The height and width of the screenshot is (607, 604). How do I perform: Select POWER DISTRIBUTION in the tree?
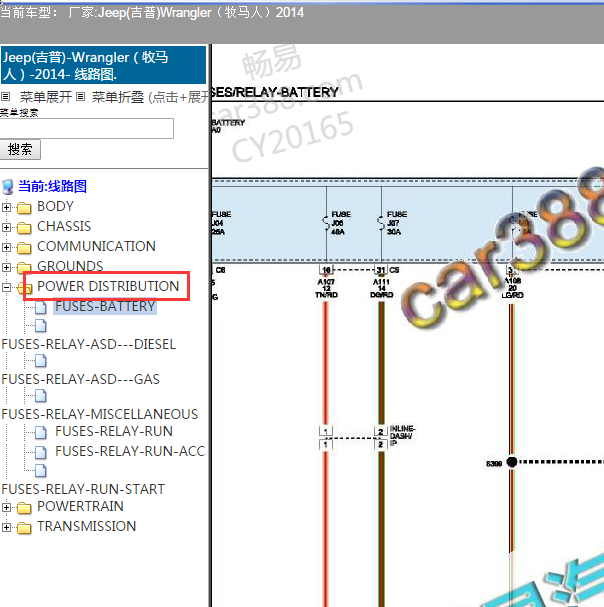108,286
